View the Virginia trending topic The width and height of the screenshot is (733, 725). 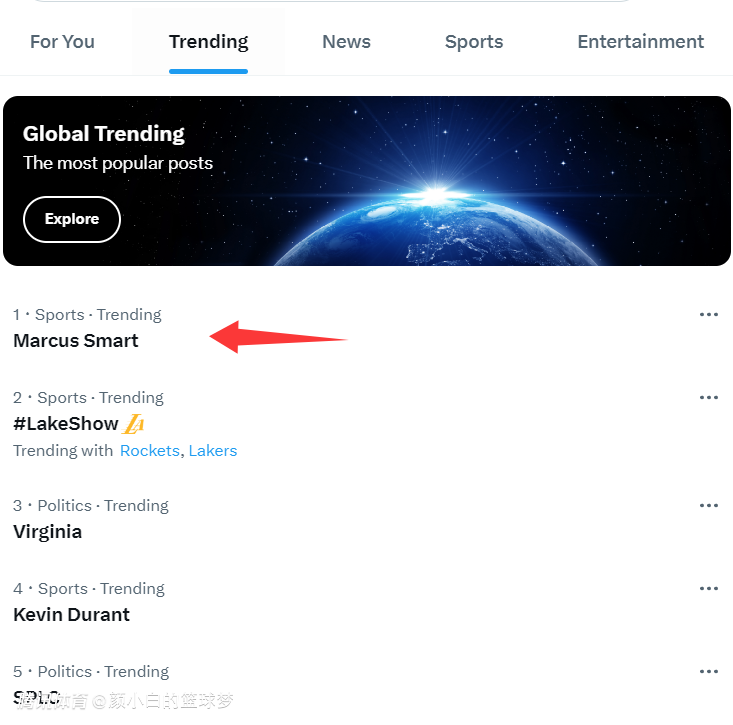[x=48, y=532]
